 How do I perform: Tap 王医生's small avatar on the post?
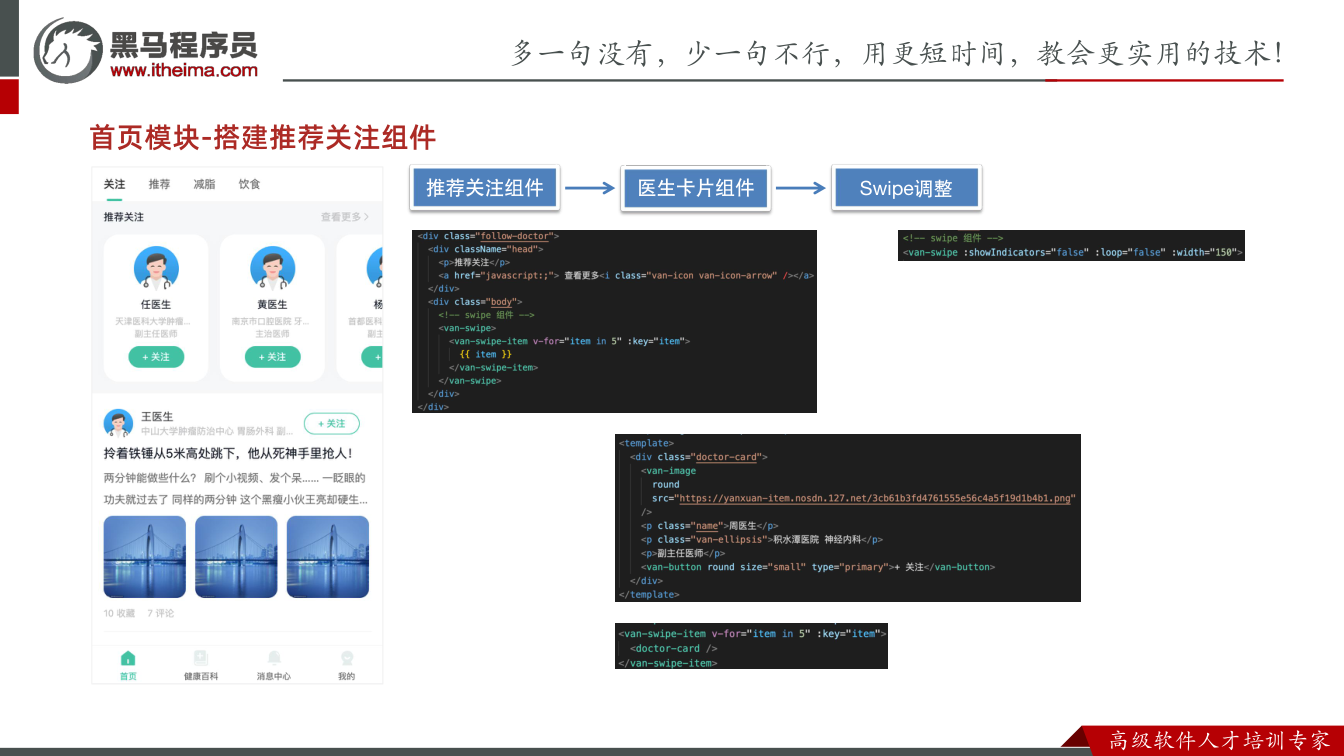118,423
